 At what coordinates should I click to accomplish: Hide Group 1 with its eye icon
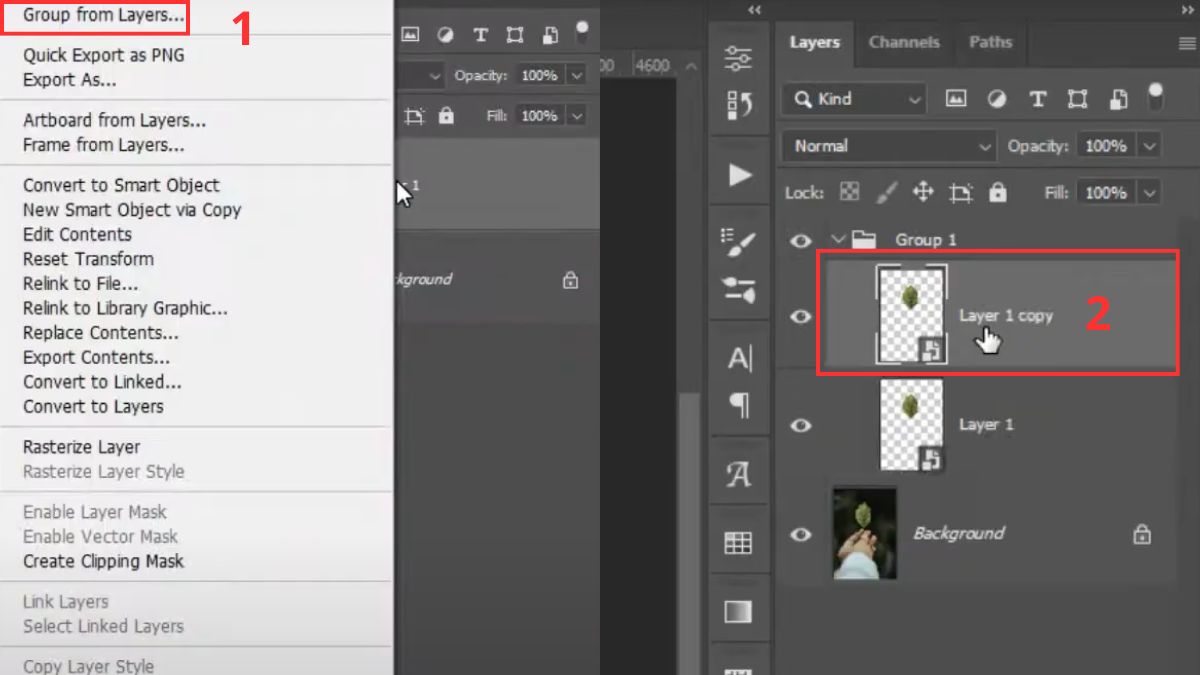coord(800,240)
